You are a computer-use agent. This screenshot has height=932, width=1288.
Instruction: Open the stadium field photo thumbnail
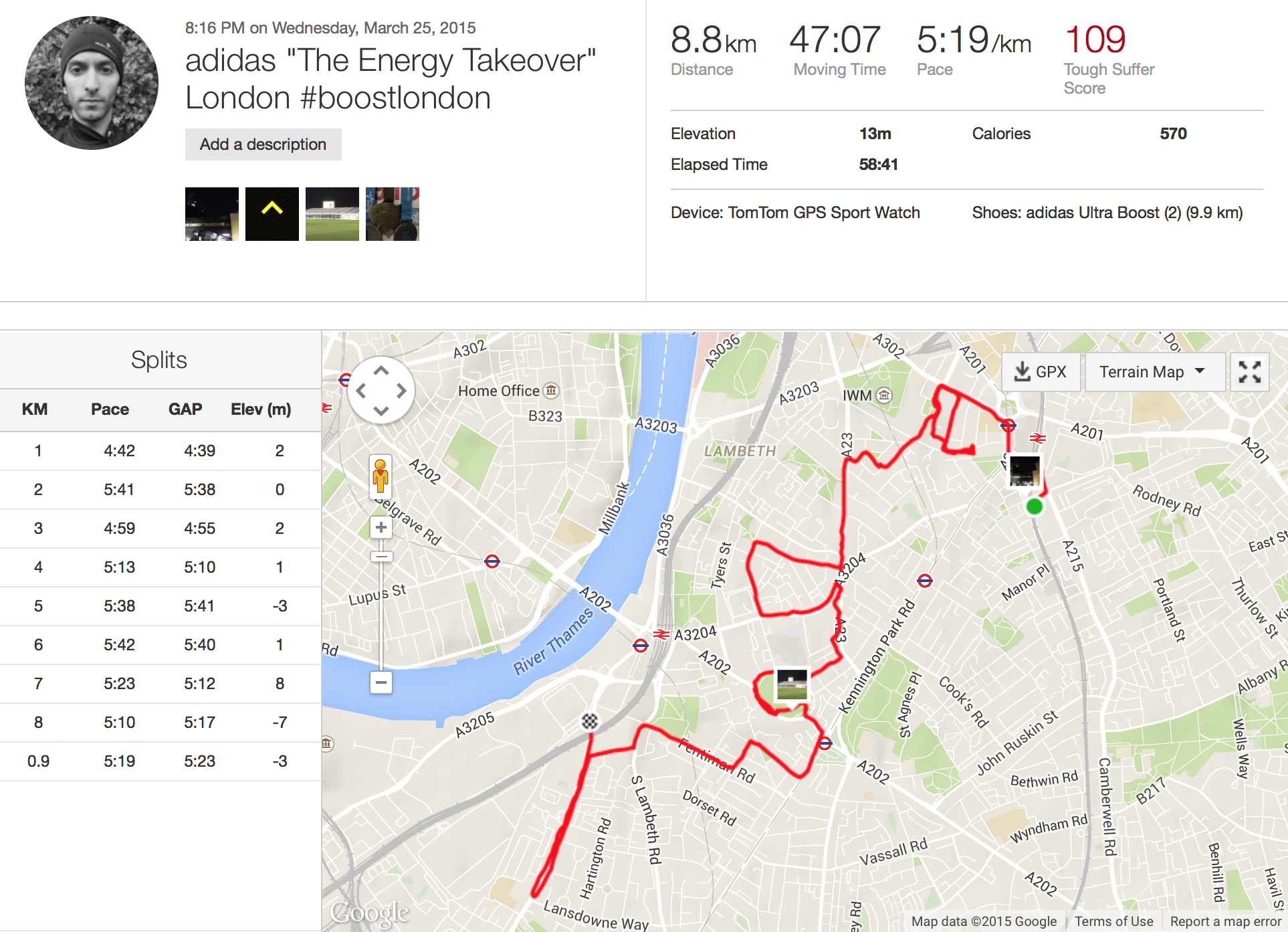332,214
